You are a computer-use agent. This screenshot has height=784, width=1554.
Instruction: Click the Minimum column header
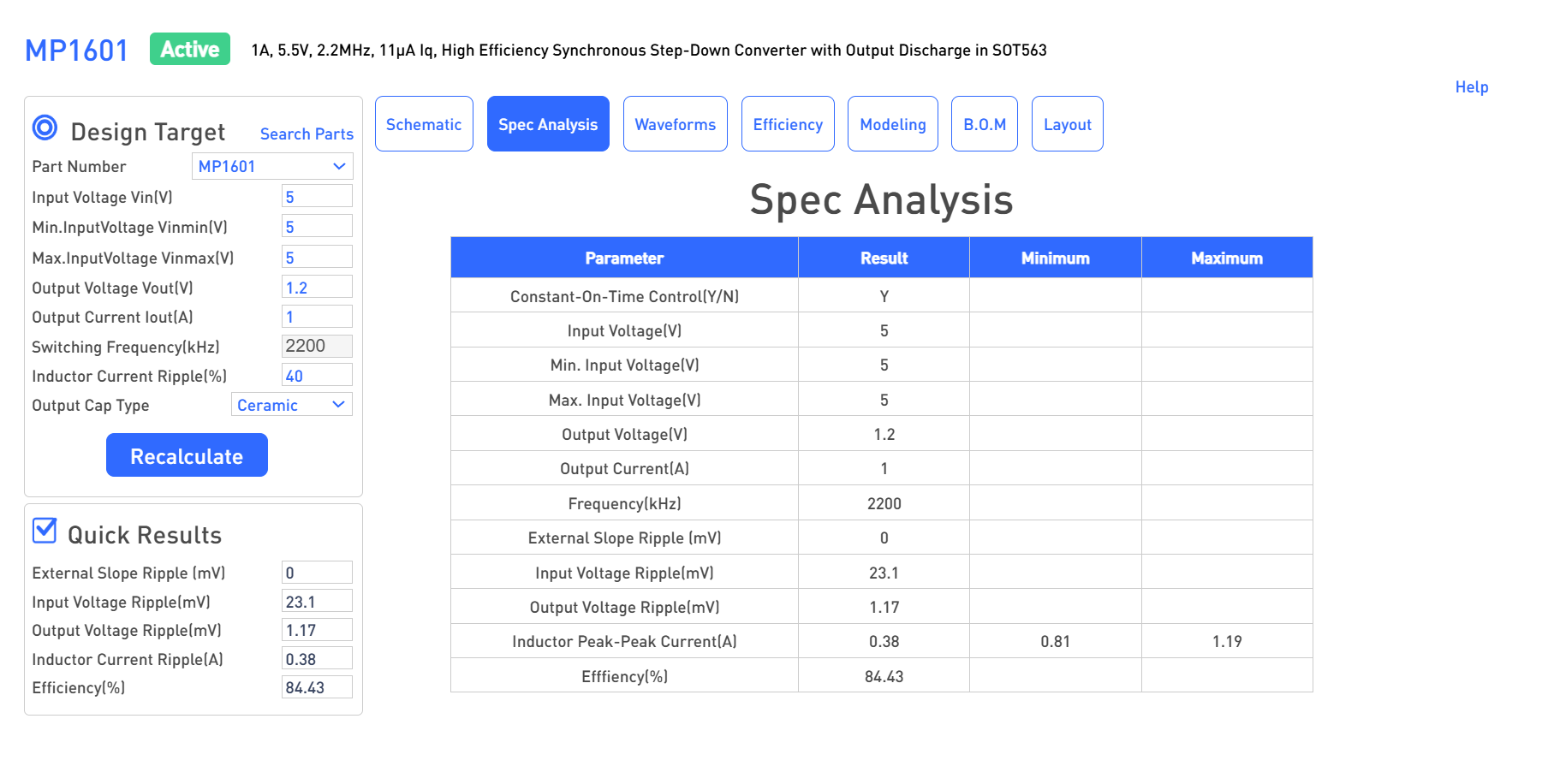(1055, 258)
